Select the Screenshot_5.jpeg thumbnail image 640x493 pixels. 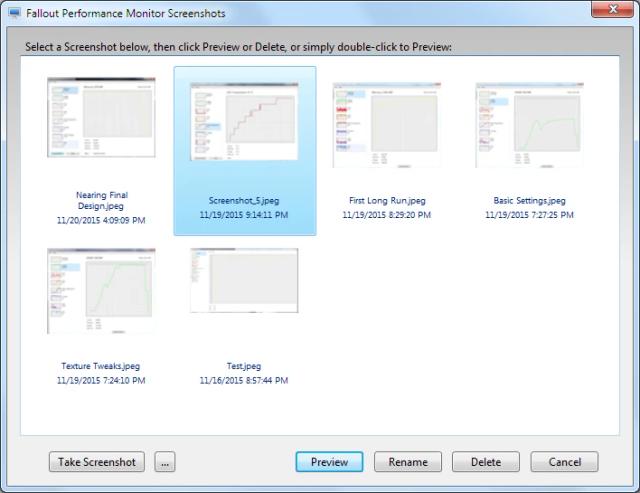[x=244, y=122]
